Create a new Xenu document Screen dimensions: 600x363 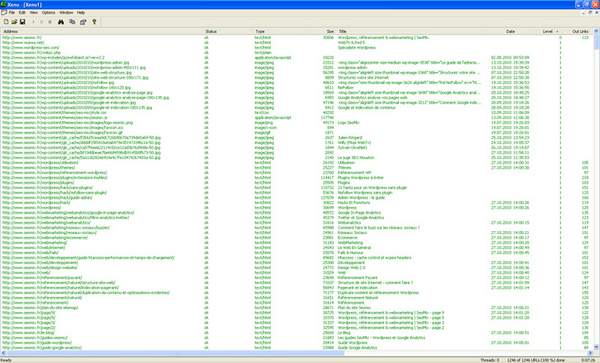pyautogui.click(x=6, y=22)
